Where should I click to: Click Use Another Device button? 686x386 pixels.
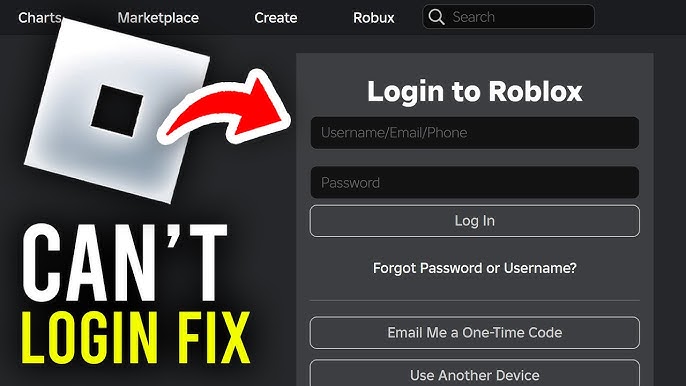[x=475, y=373]
